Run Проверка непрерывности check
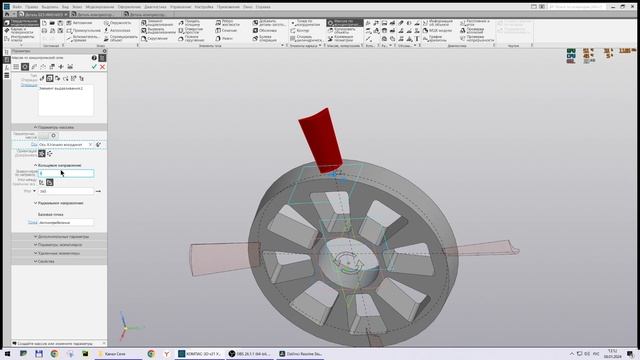The width and height of the screenshot is (640, 360). tap(477, 38)
